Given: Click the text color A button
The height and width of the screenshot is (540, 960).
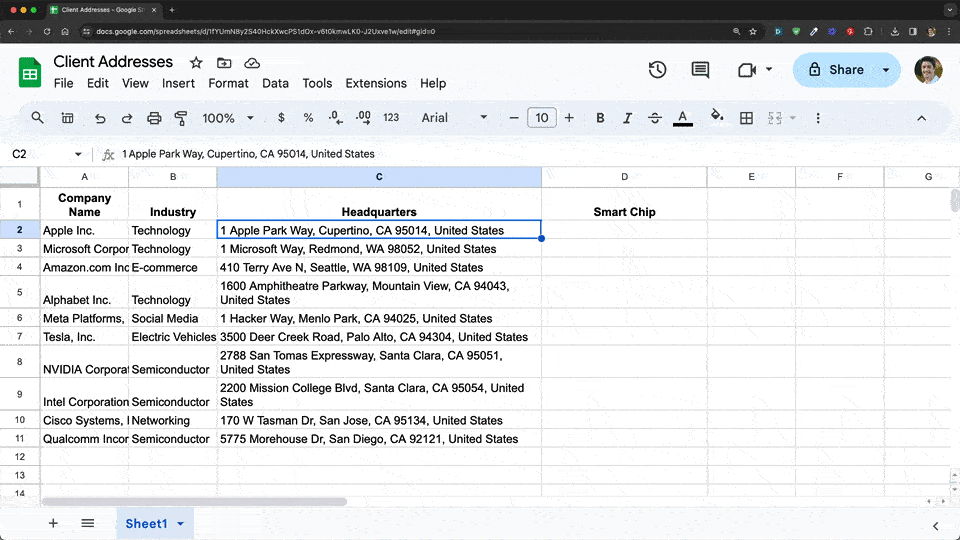Looking at the screenshot, I should 683,118.
